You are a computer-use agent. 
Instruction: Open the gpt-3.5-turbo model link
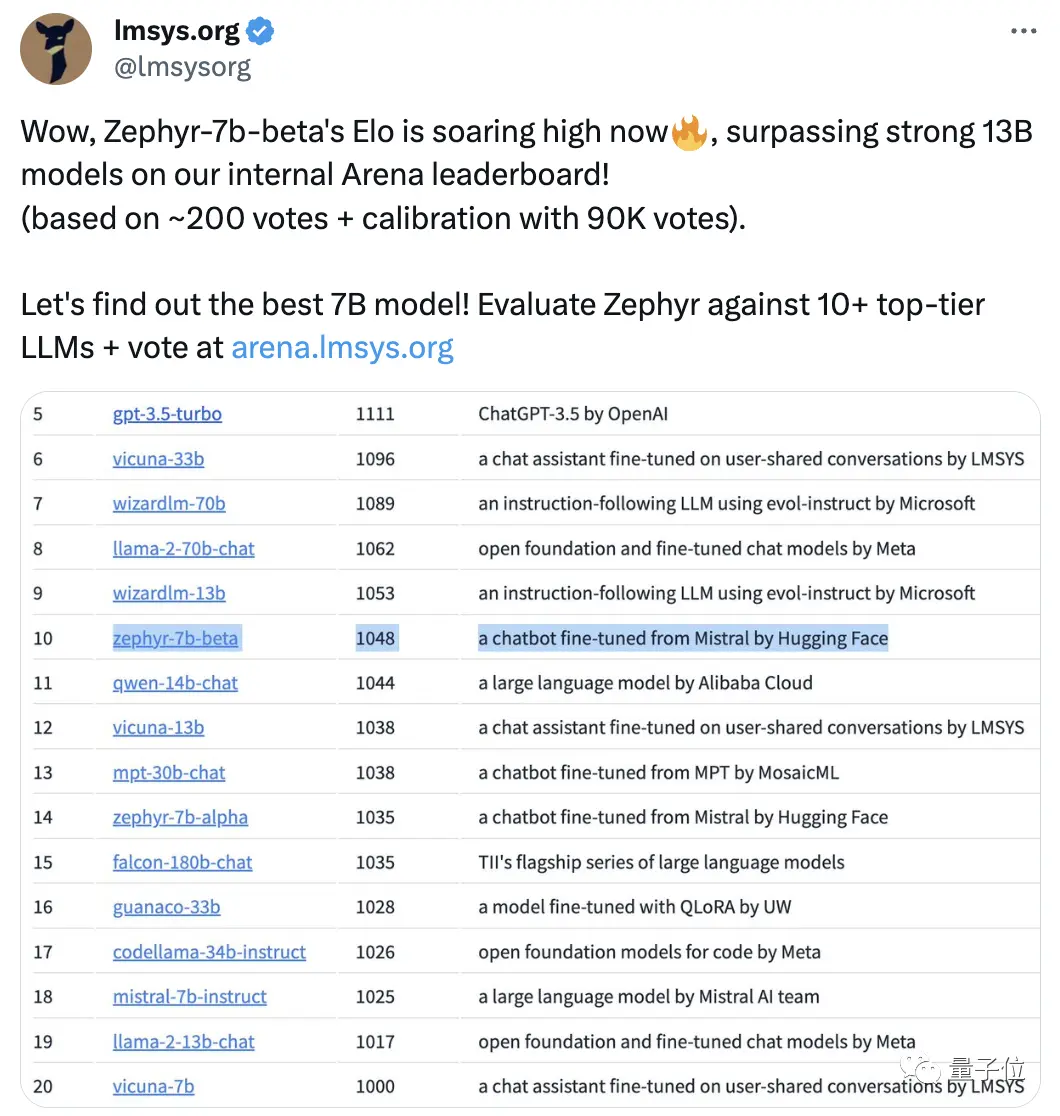[x=167, y=414]
